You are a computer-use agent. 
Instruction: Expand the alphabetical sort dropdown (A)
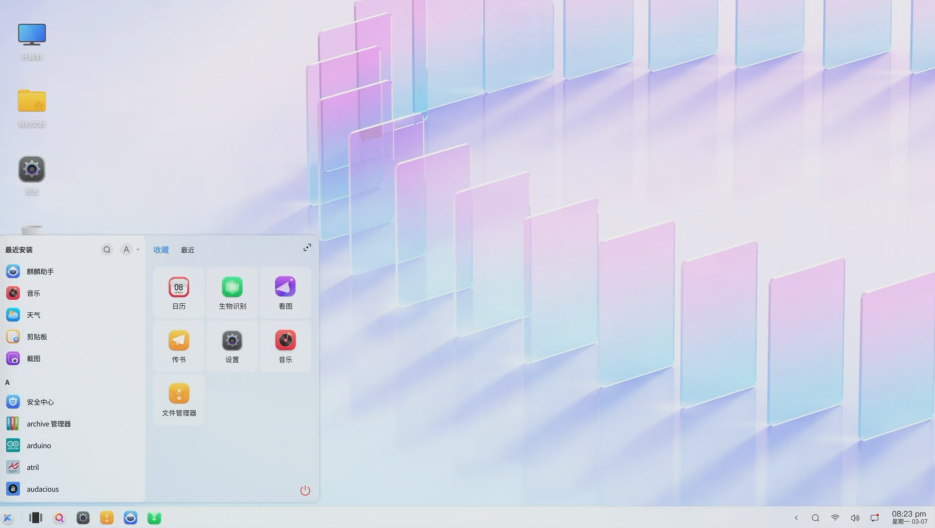click(129, 250)
